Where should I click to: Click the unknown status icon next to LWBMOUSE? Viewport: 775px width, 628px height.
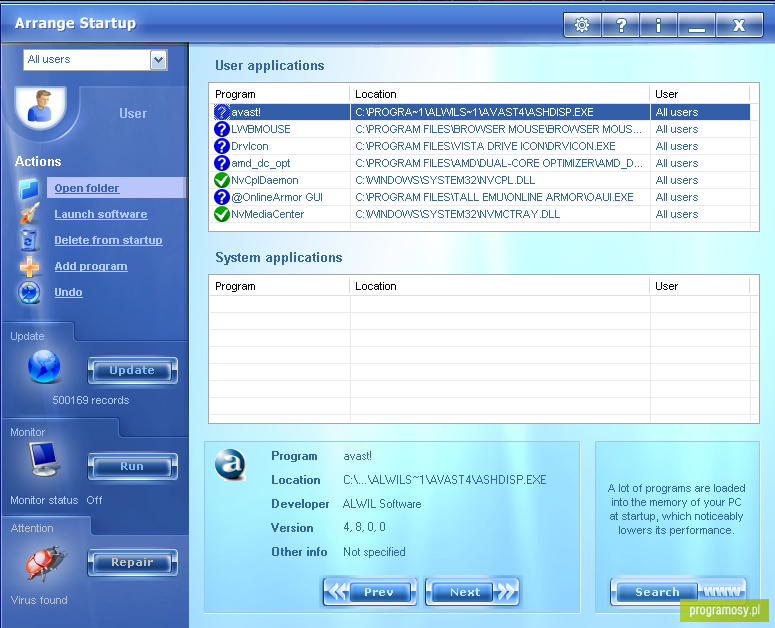tap(222, 129)
